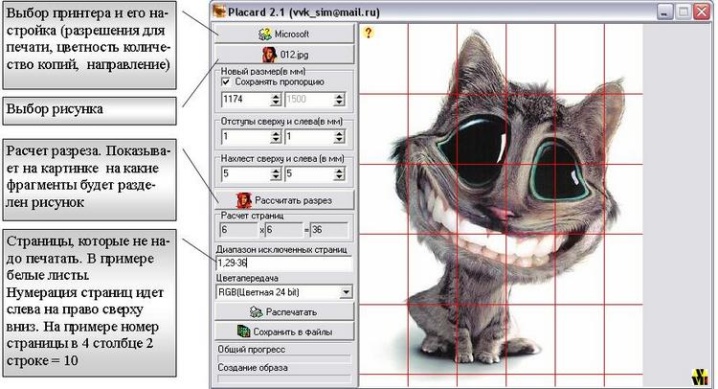This screenshot has height=389, width=718.
Task: Decrease the top margin spinner value
Action: click(x=276, y=140)
